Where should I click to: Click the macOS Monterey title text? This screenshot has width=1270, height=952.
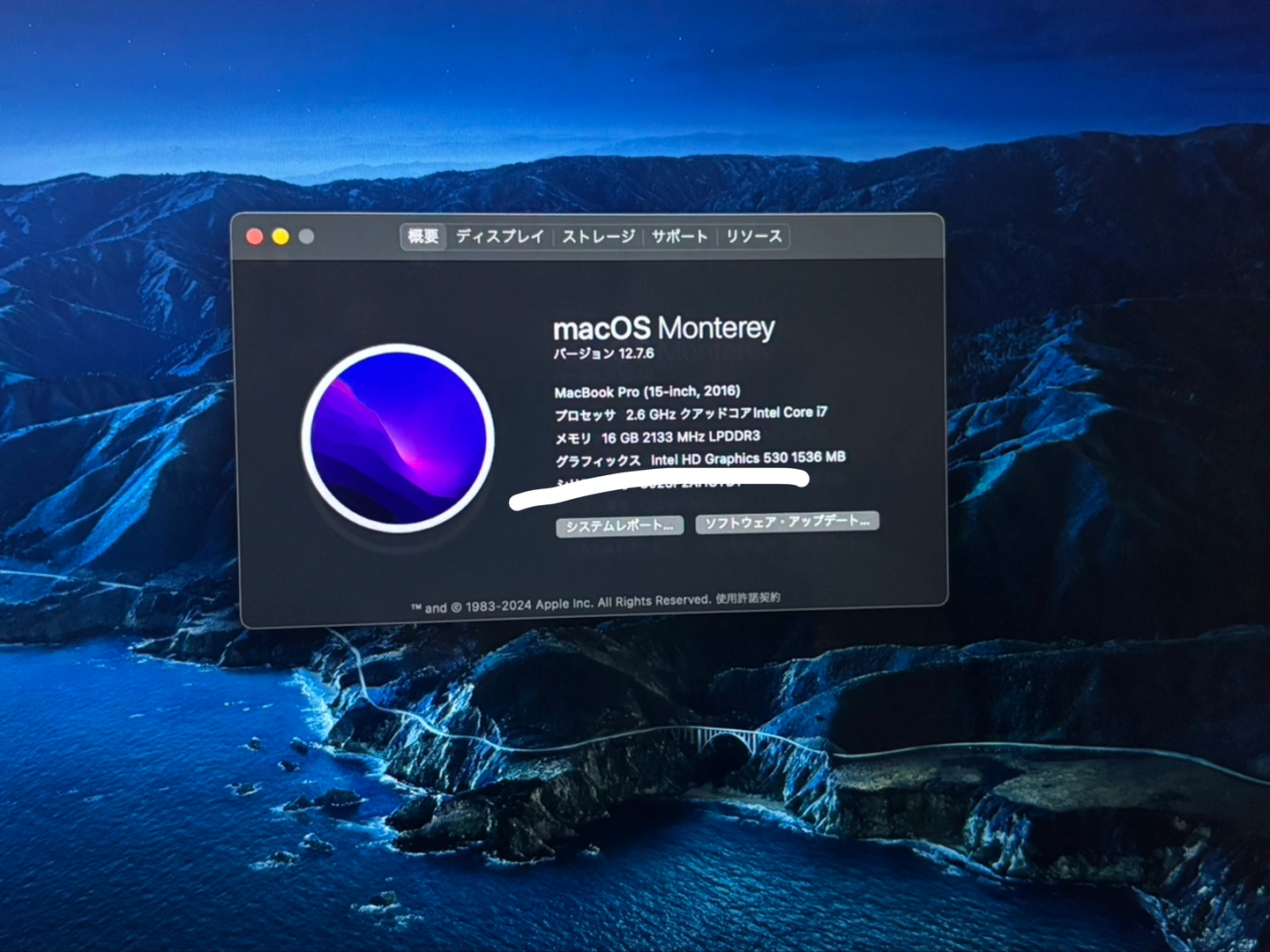(x=663, y=329)
